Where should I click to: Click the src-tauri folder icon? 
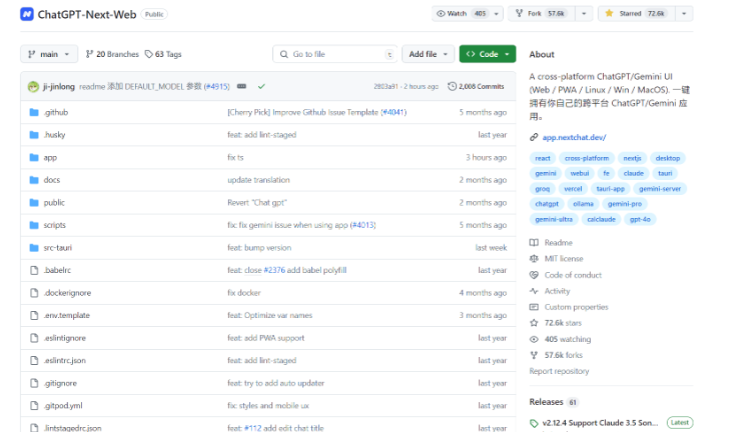click(34, 248)
